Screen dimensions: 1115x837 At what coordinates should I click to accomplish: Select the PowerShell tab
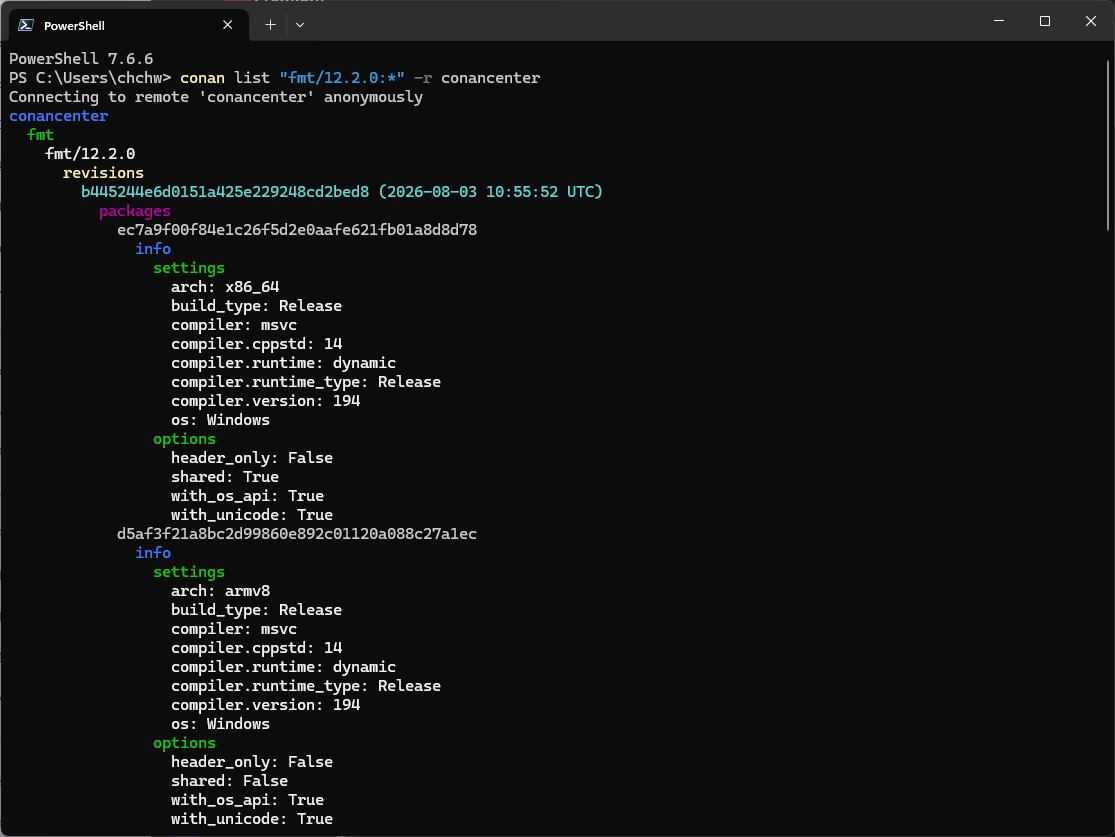pos(129,25)
